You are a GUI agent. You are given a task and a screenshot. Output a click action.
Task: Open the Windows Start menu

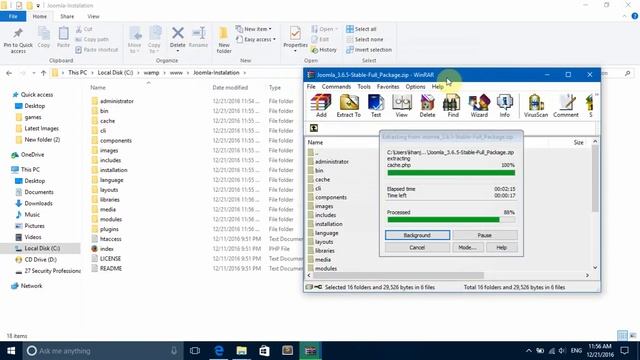(x=11, y=351)
